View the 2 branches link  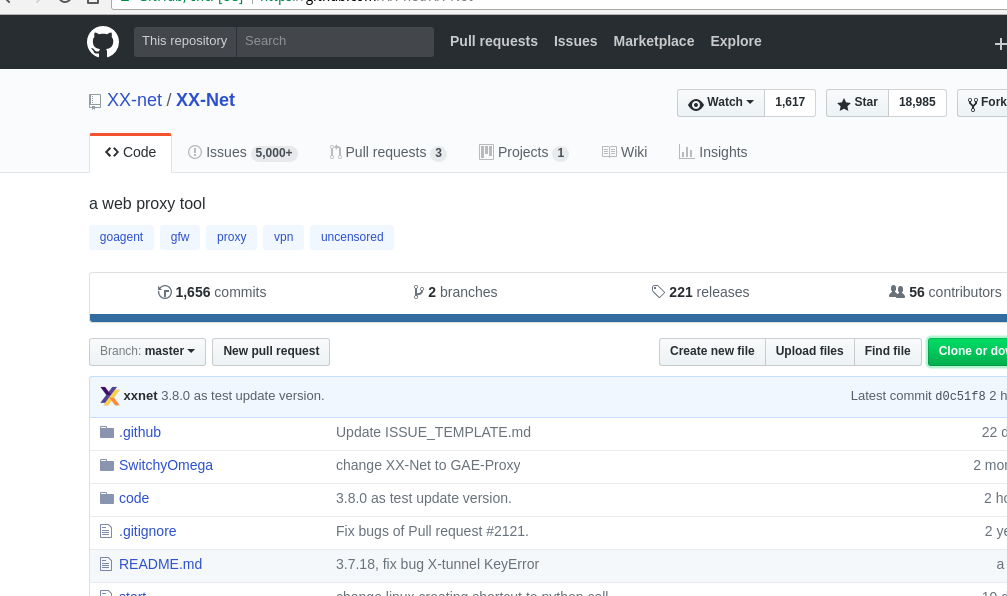pos(455,292)
